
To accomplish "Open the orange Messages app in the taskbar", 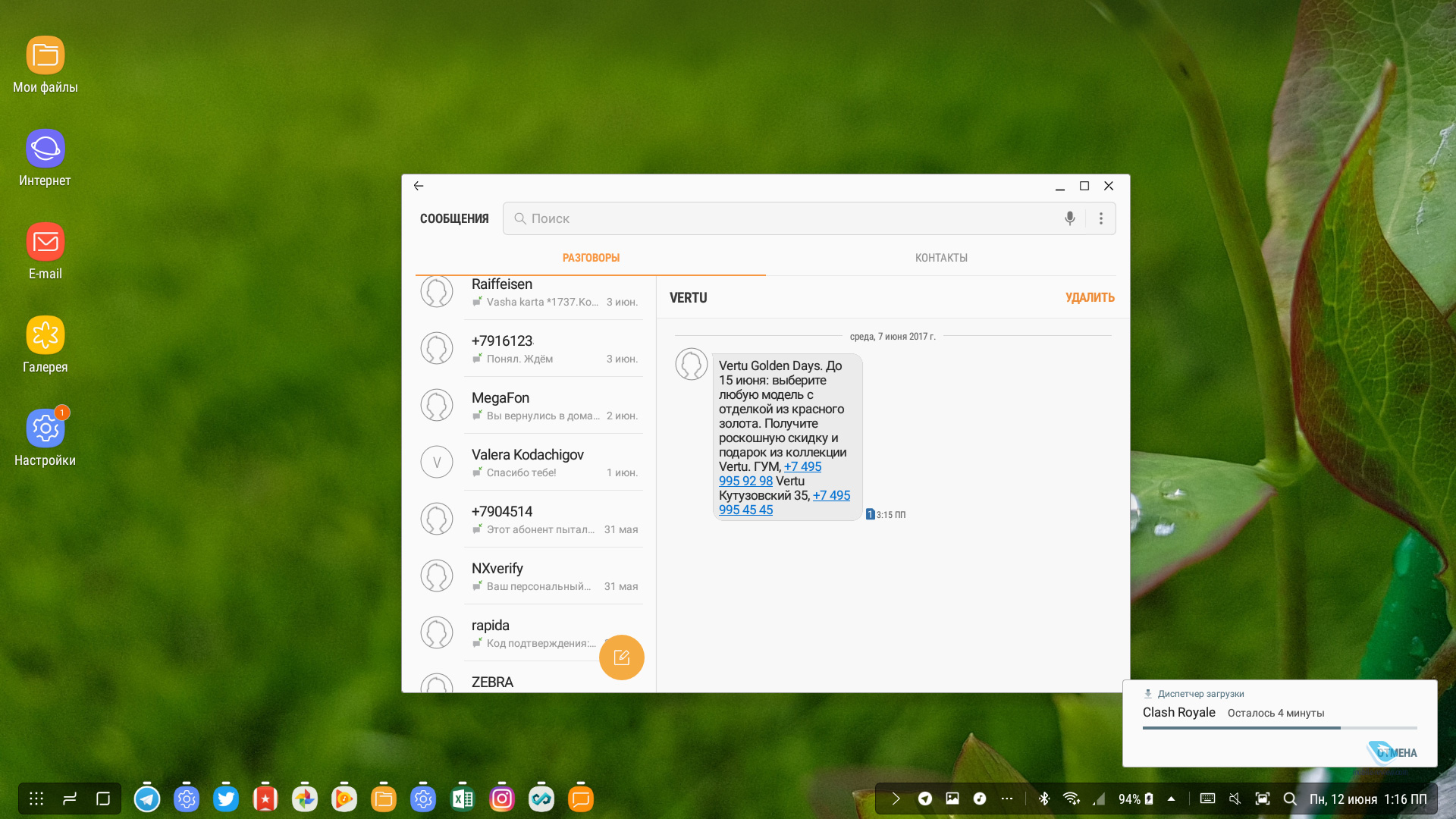I will [581, 799].
